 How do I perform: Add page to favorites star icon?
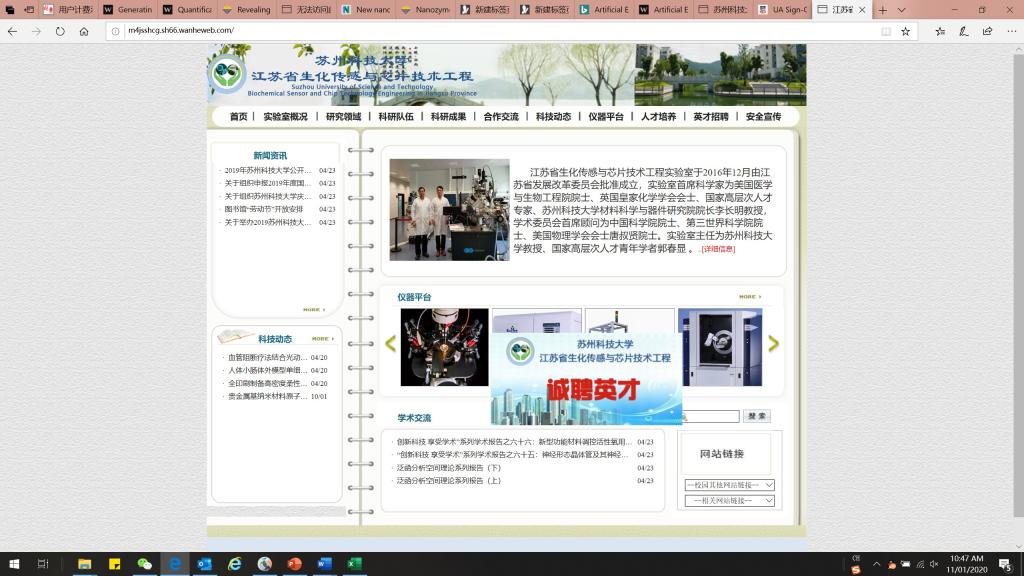coord(905,31)
